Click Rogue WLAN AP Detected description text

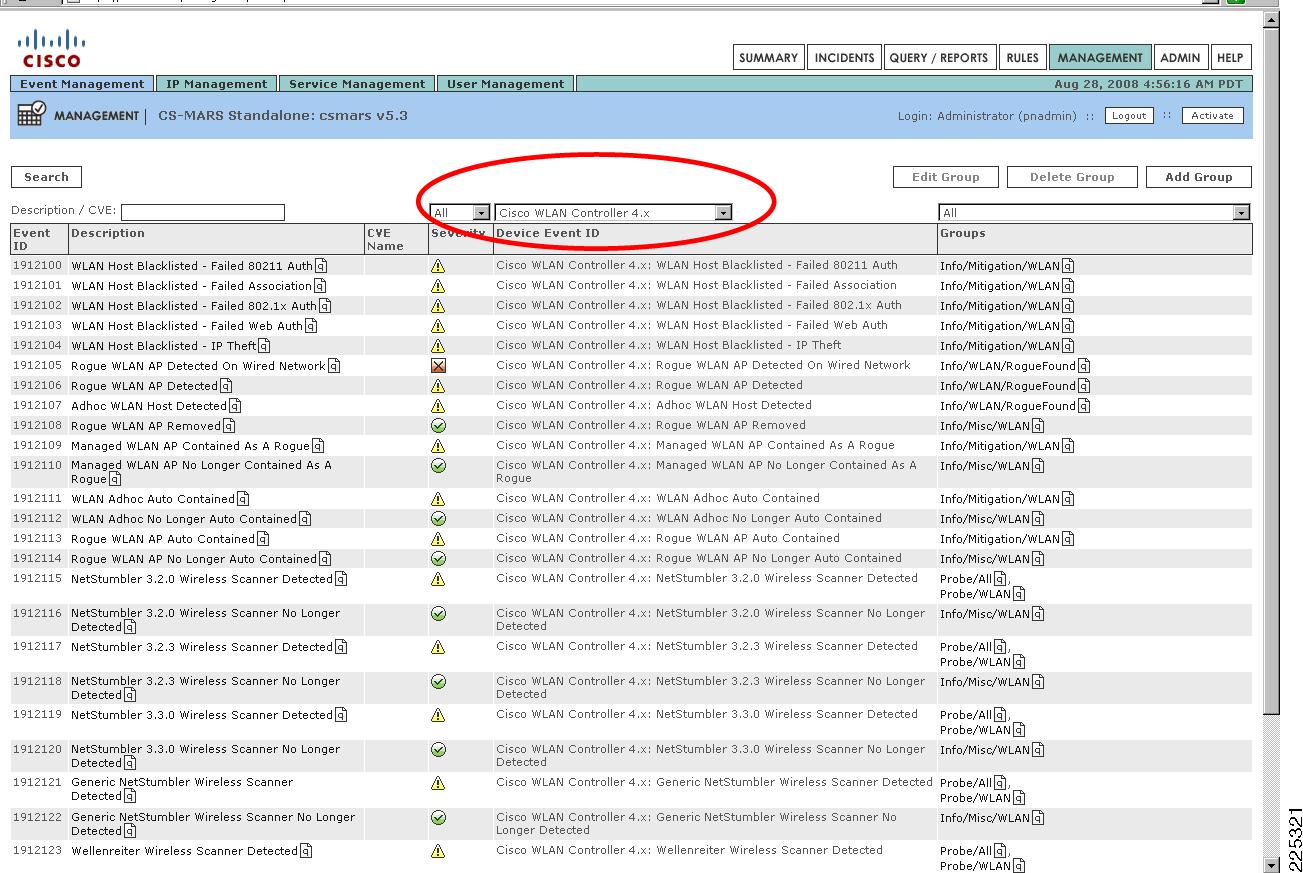click(144, 386)
